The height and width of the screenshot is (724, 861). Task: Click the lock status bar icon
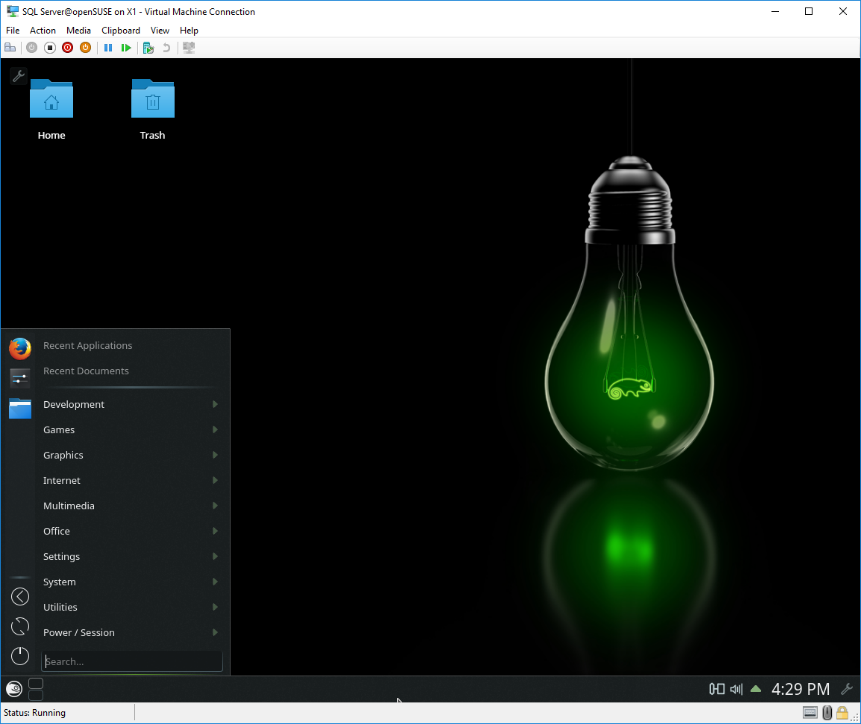coord(842,712)
